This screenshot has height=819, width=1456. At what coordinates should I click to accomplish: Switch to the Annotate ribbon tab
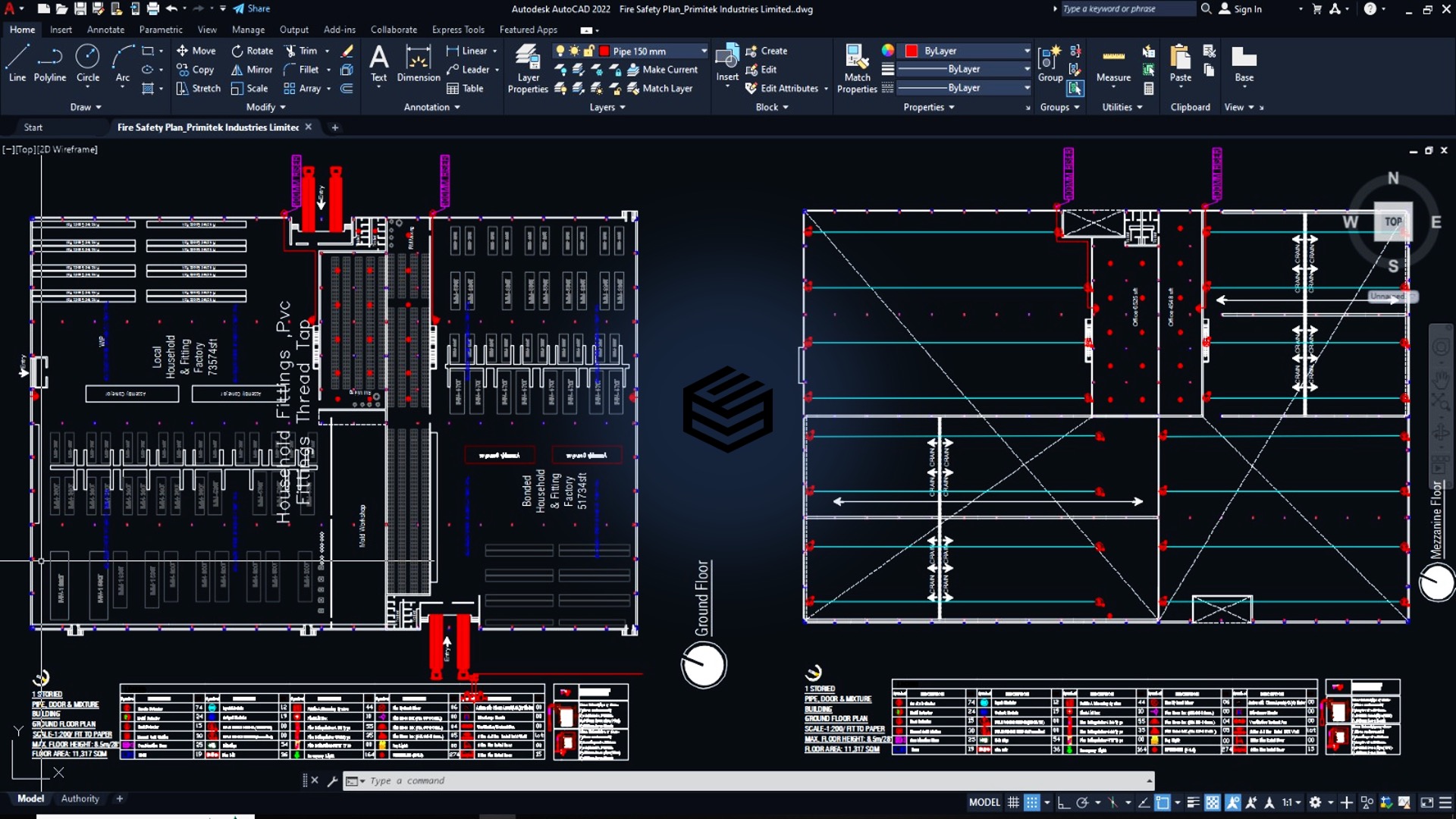coord(105,30)
